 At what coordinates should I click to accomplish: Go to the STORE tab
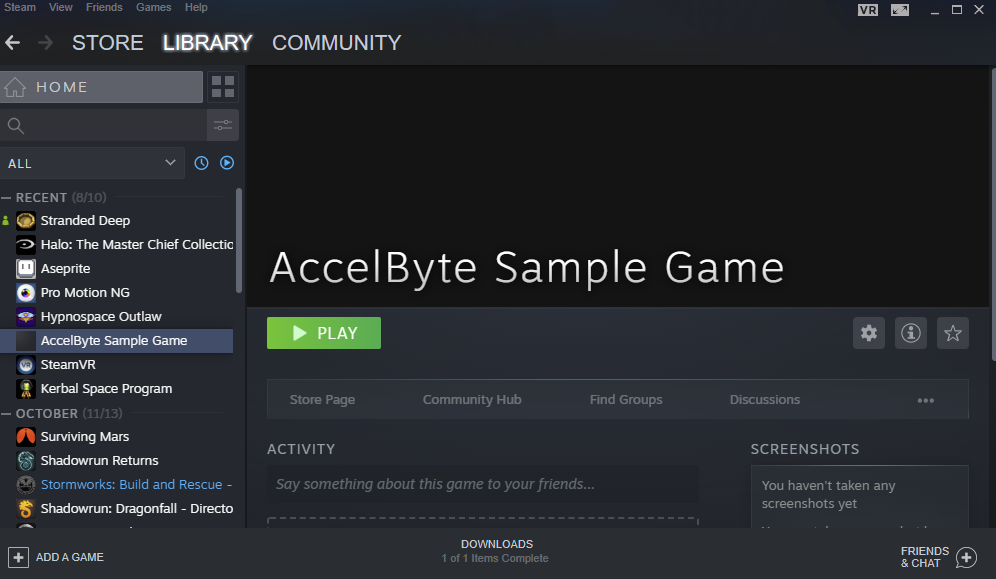pos(107,43)
